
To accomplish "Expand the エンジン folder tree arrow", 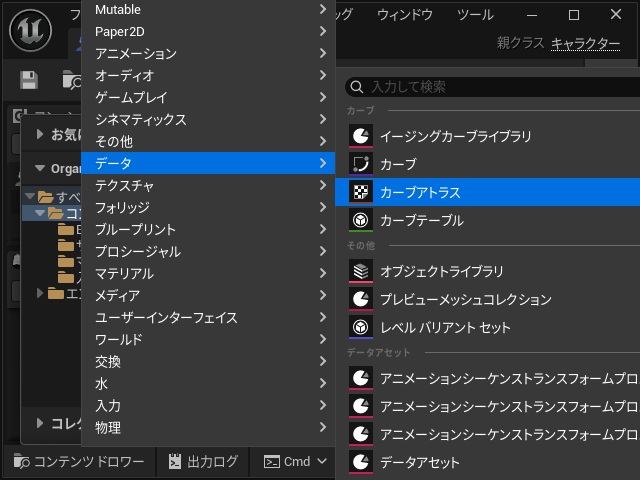I will pyautogui.click(x=40, y=293).
